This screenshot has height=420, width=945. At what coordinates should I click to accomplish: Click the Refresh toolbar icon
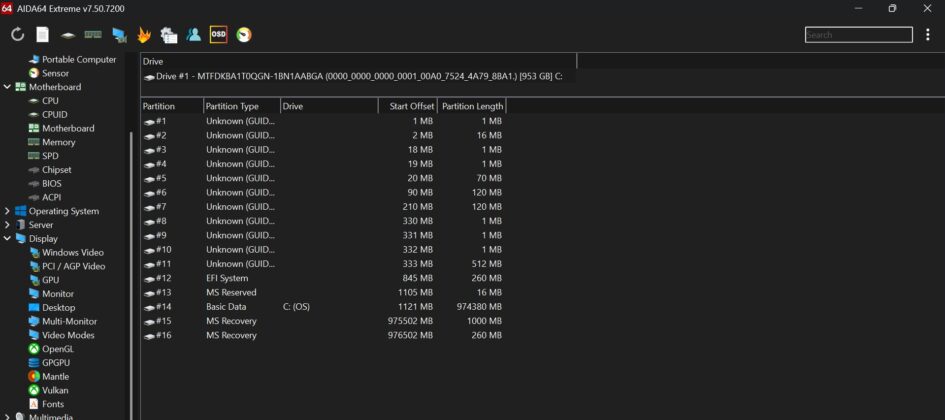[18, 34]
